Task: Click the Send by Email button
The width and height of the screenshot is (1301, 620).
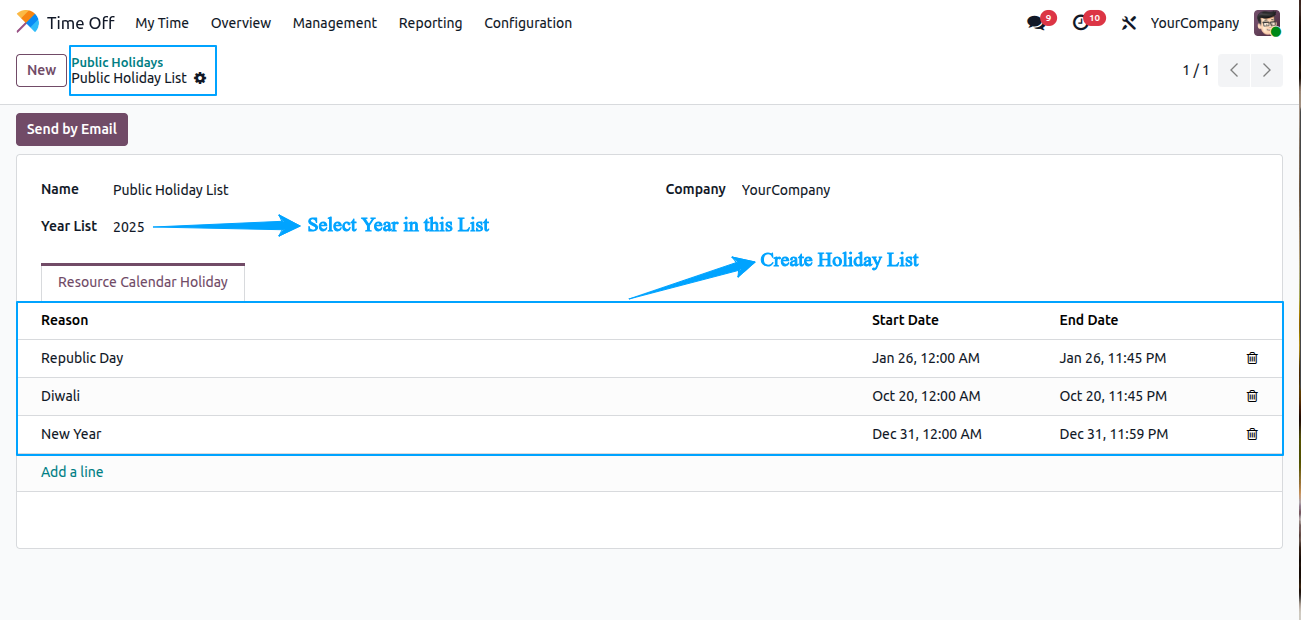Action: (72, 129)
